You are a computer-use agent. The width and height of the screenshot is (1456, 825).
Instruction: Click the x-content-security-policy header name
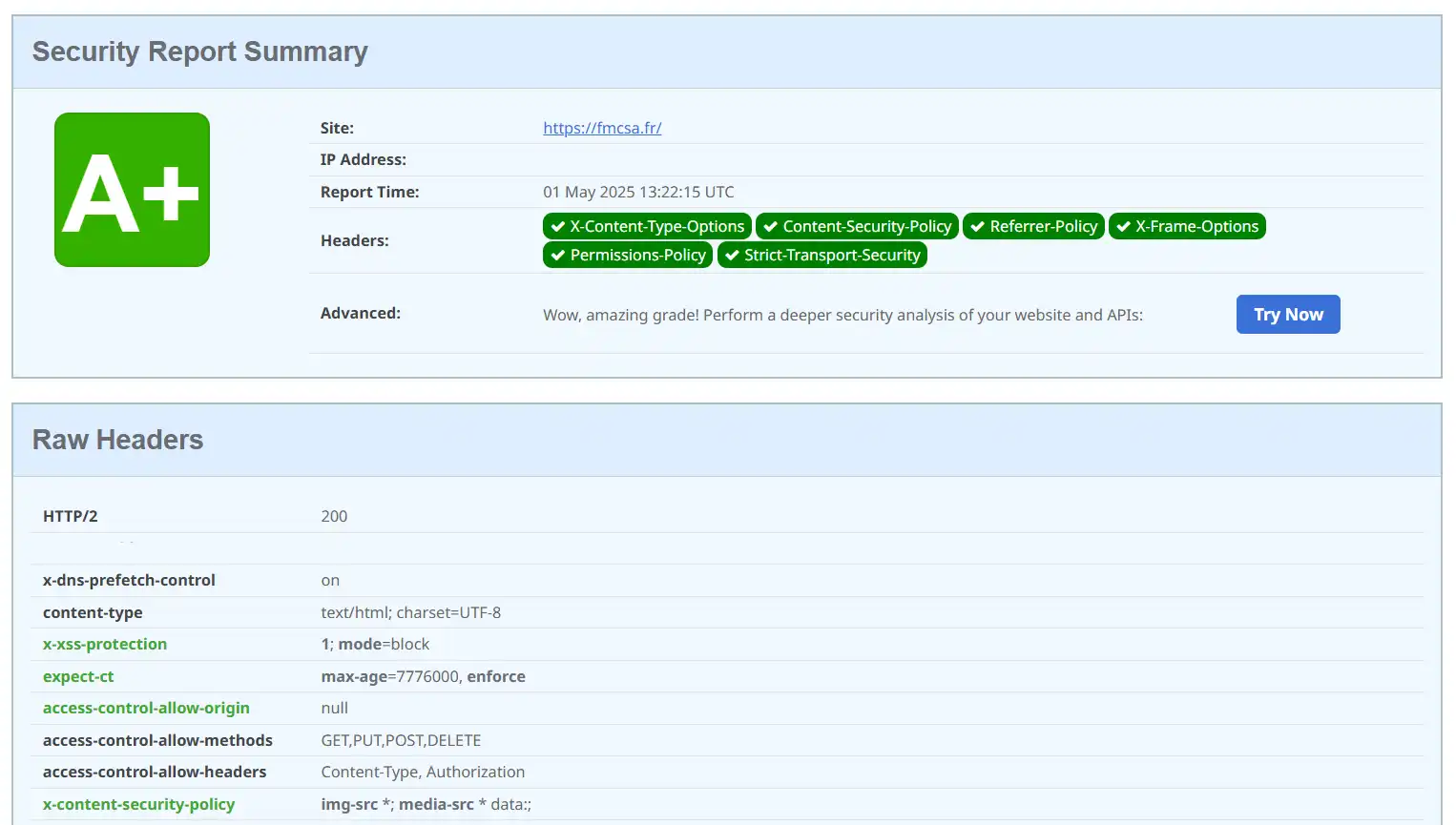[138, 804]
